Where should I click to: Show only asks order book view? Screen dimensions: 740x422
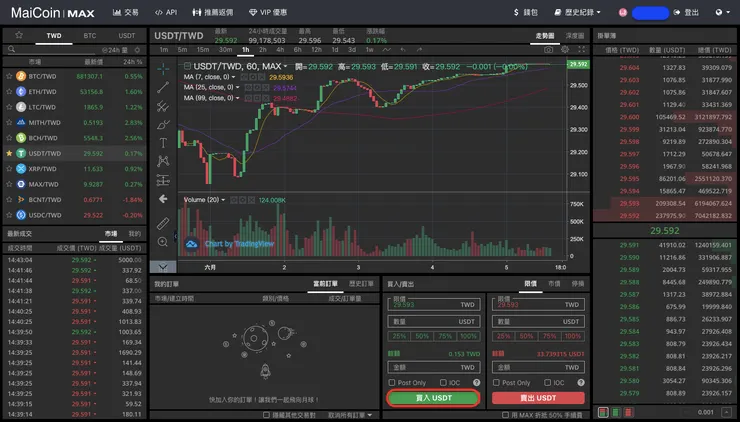tap(629, 412)
